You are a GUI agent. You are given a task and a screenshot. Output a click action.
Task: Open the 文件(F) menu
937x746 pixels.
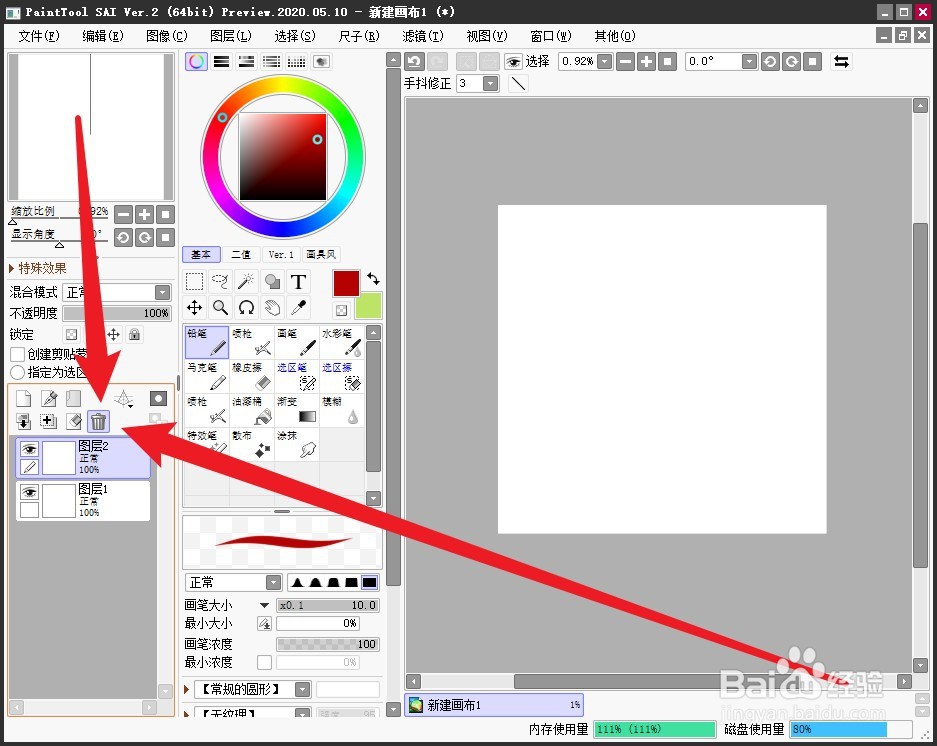point(39,36)
